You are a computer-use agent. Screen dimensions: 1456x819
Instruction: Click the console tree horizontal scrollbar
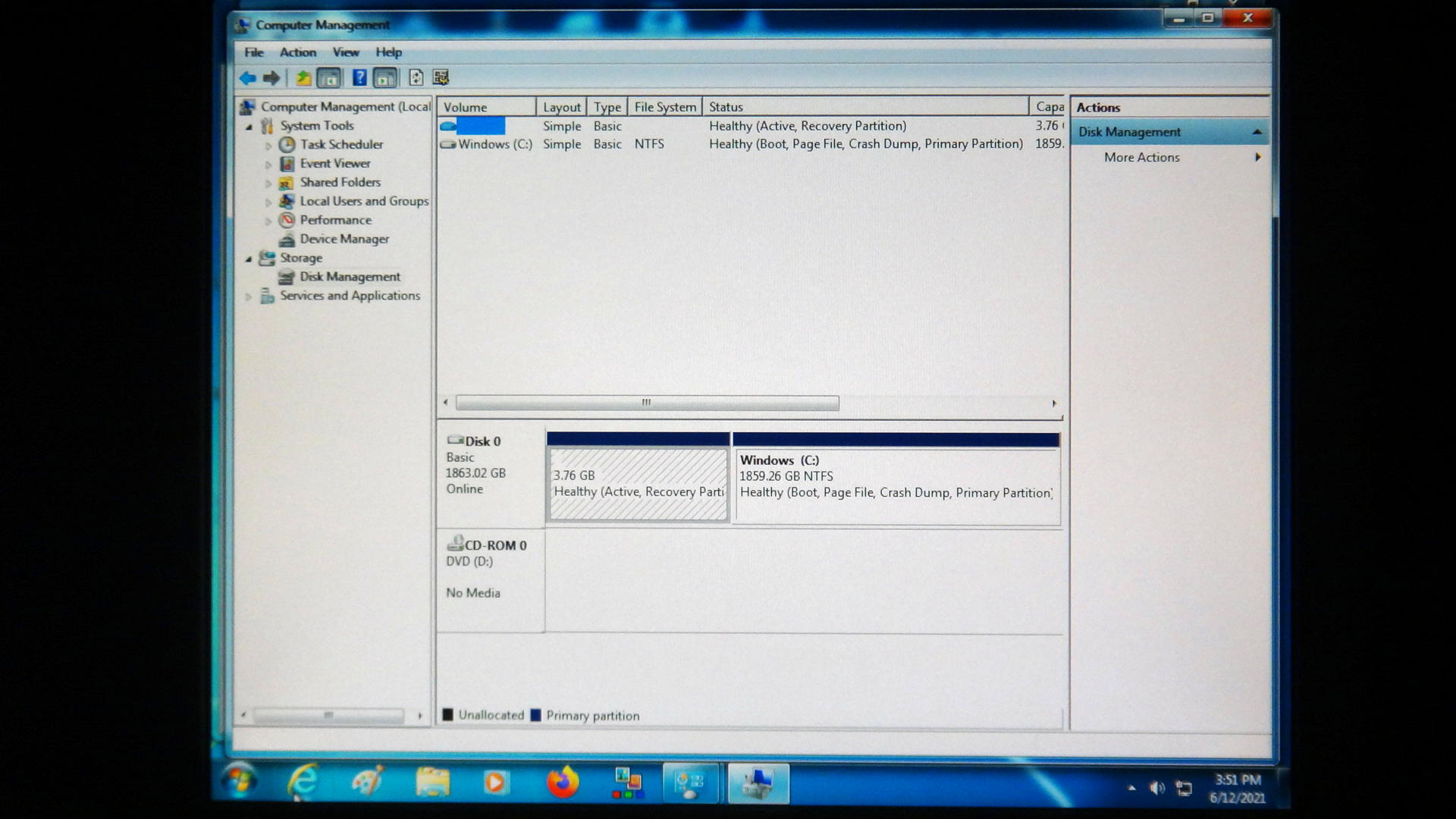pyautogui.click(x=328, y=715)
